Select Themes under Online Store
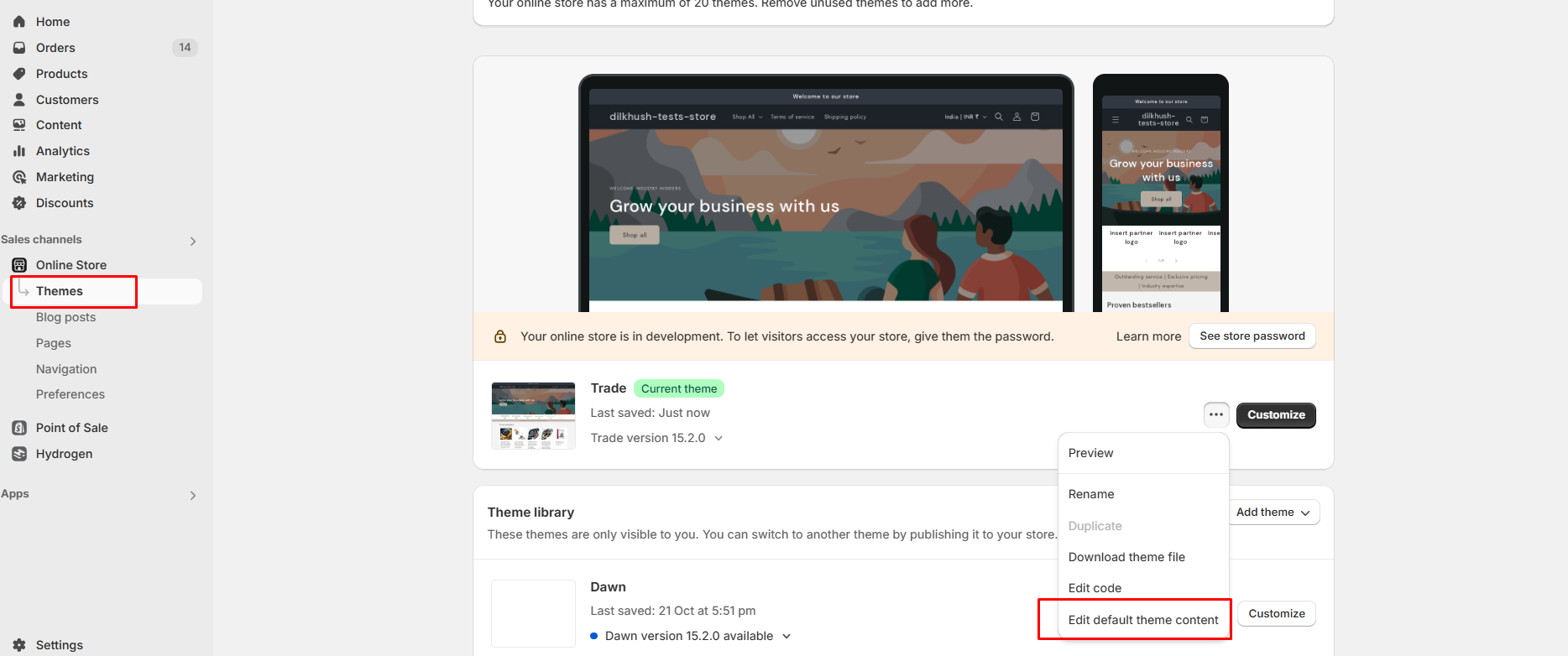Viewport: 1568px width, 656px height. [x=60, y=291]
